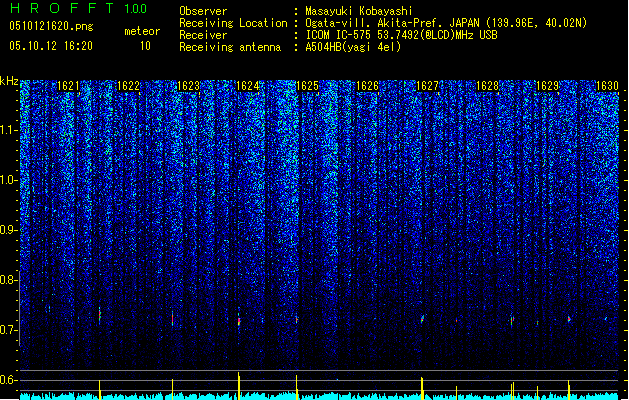
Task: Click the 1625 time marker
Action: point(308,86)
